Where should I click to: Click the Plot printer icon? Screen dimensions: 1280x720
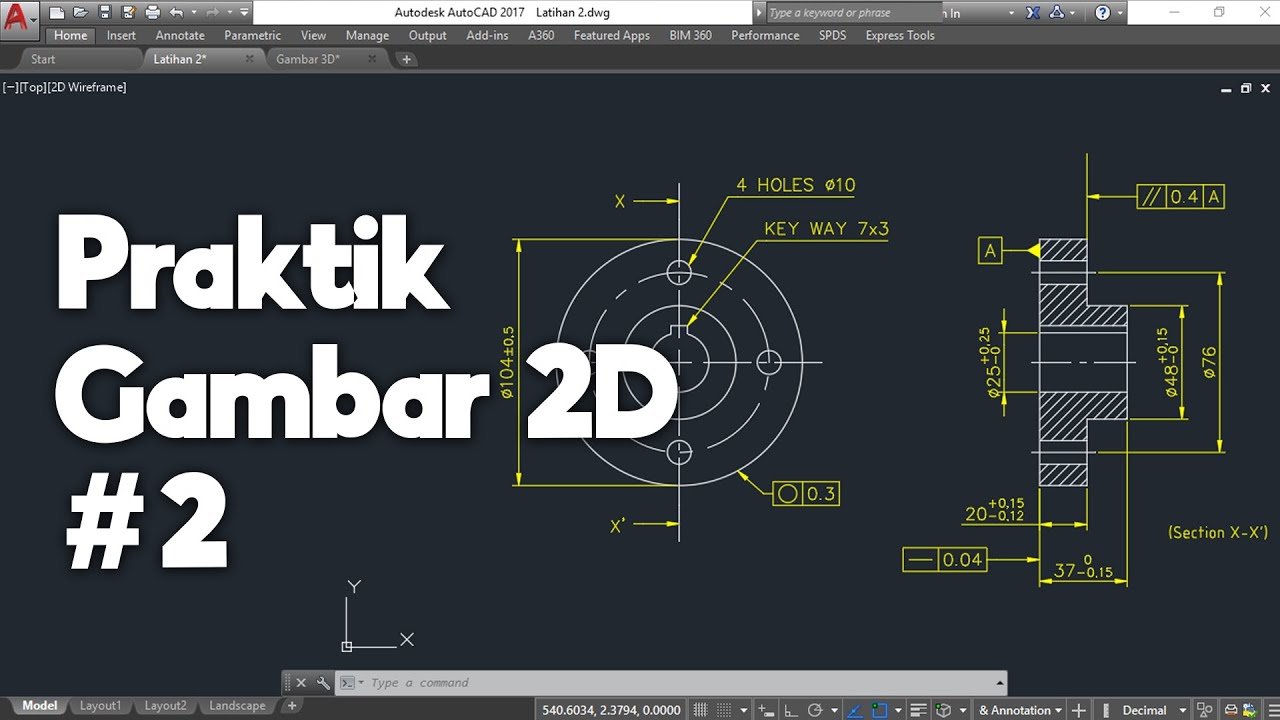153,13
